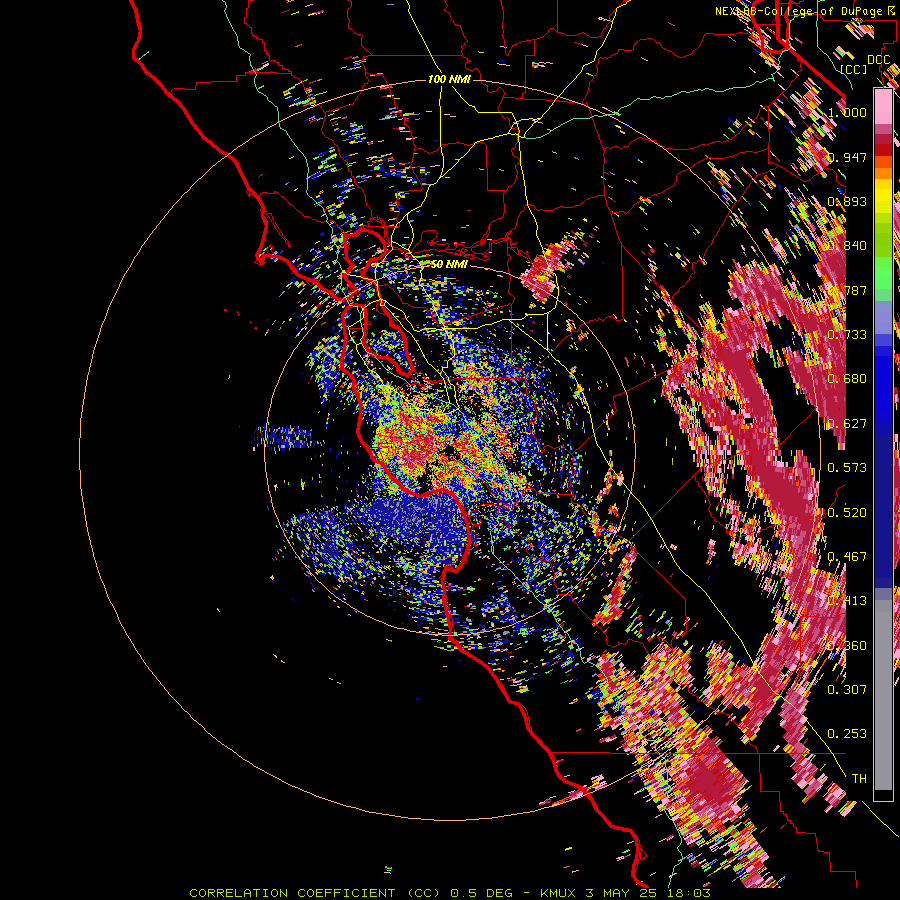Click the 0.947 legend value

[x=847, y=157]
